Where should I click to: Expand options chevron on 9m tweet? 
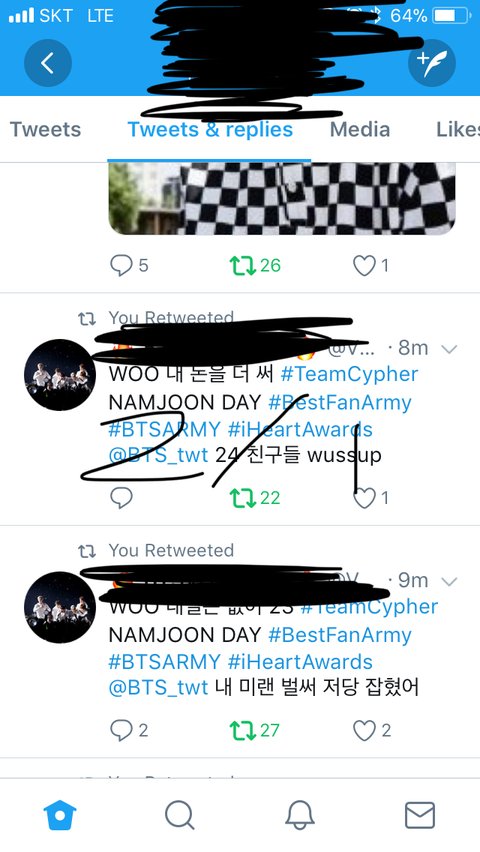pyautogui.click(x=449, y=581)
